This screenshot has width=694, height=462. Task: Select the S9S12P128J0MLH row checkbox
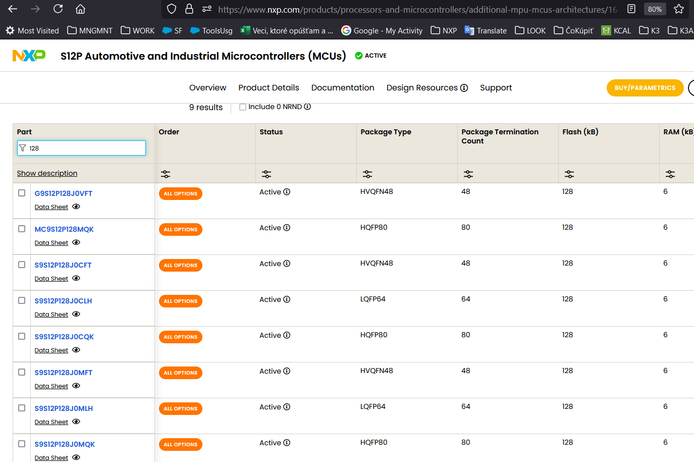22,408
